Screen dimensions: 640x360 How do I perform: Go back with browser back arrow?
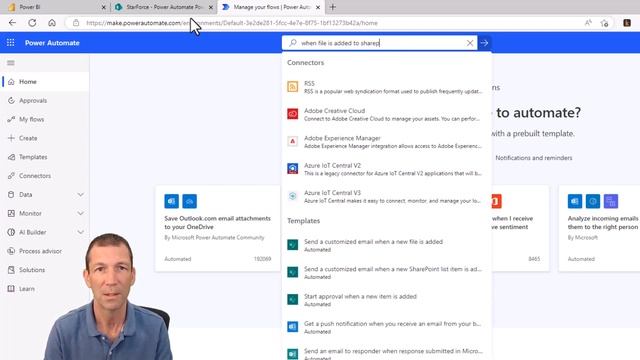click(12, 23)
